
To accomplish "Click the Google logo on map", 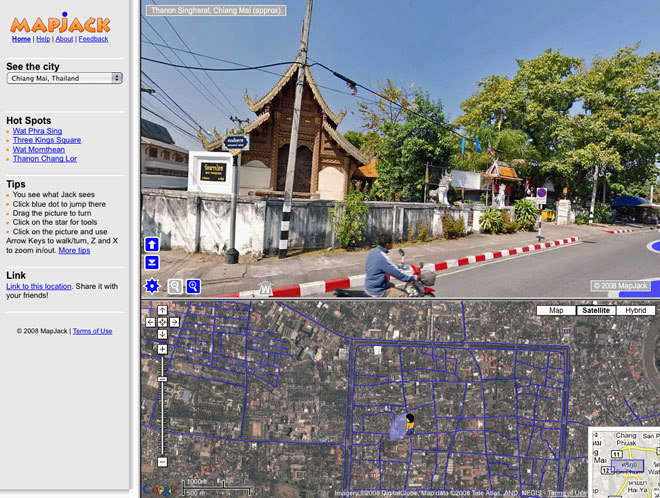I will (x=160, y=490).
